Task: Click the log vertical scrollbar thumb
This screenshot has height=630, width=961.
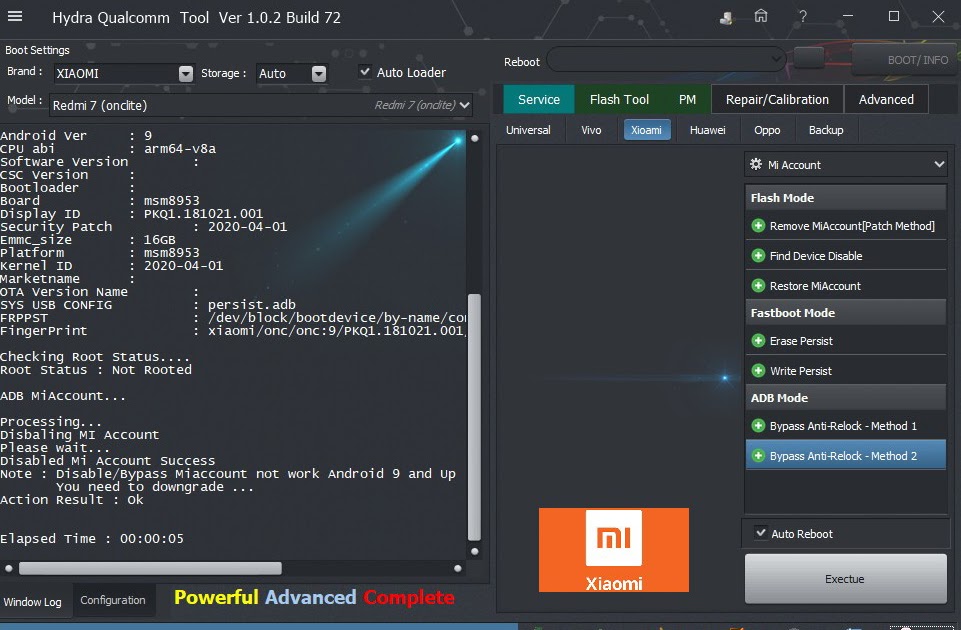Action: pyautogui.click(x=474, y=417)
